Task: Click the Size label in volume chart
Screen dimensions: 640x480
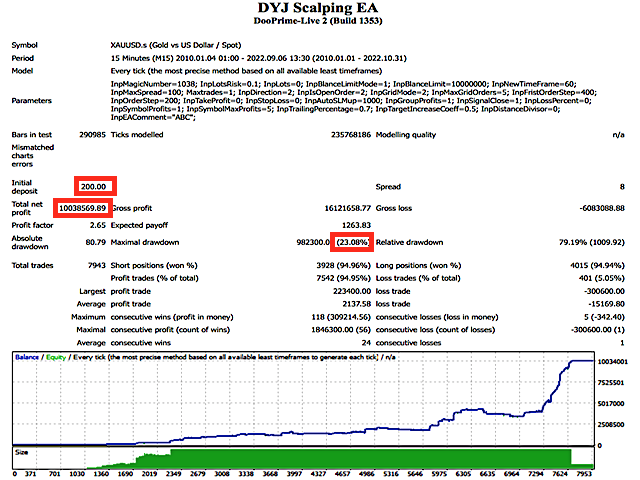Action: (x=21, y=452)
